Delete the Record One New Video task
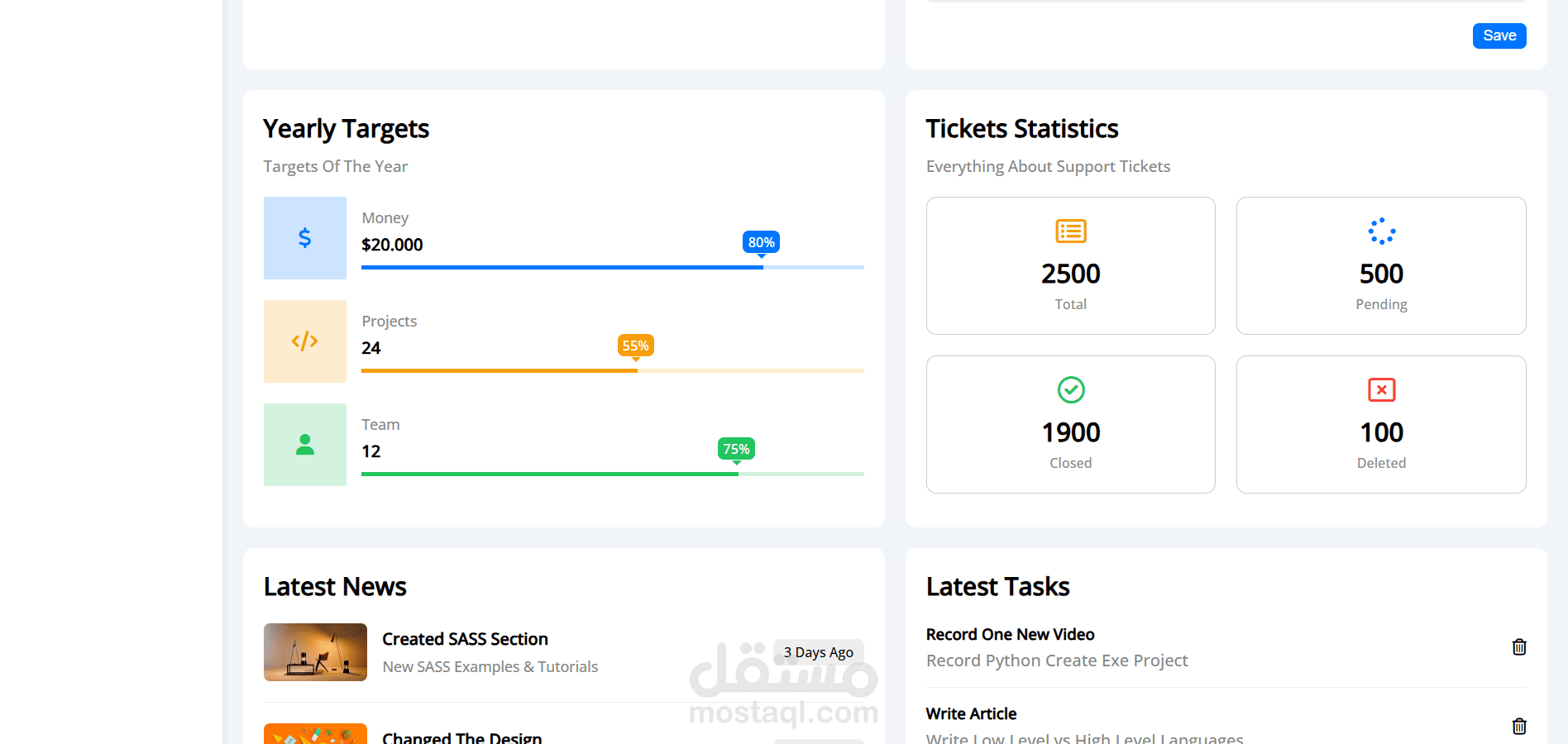This screenshot has height=744, width=1568. [1518, 647]
